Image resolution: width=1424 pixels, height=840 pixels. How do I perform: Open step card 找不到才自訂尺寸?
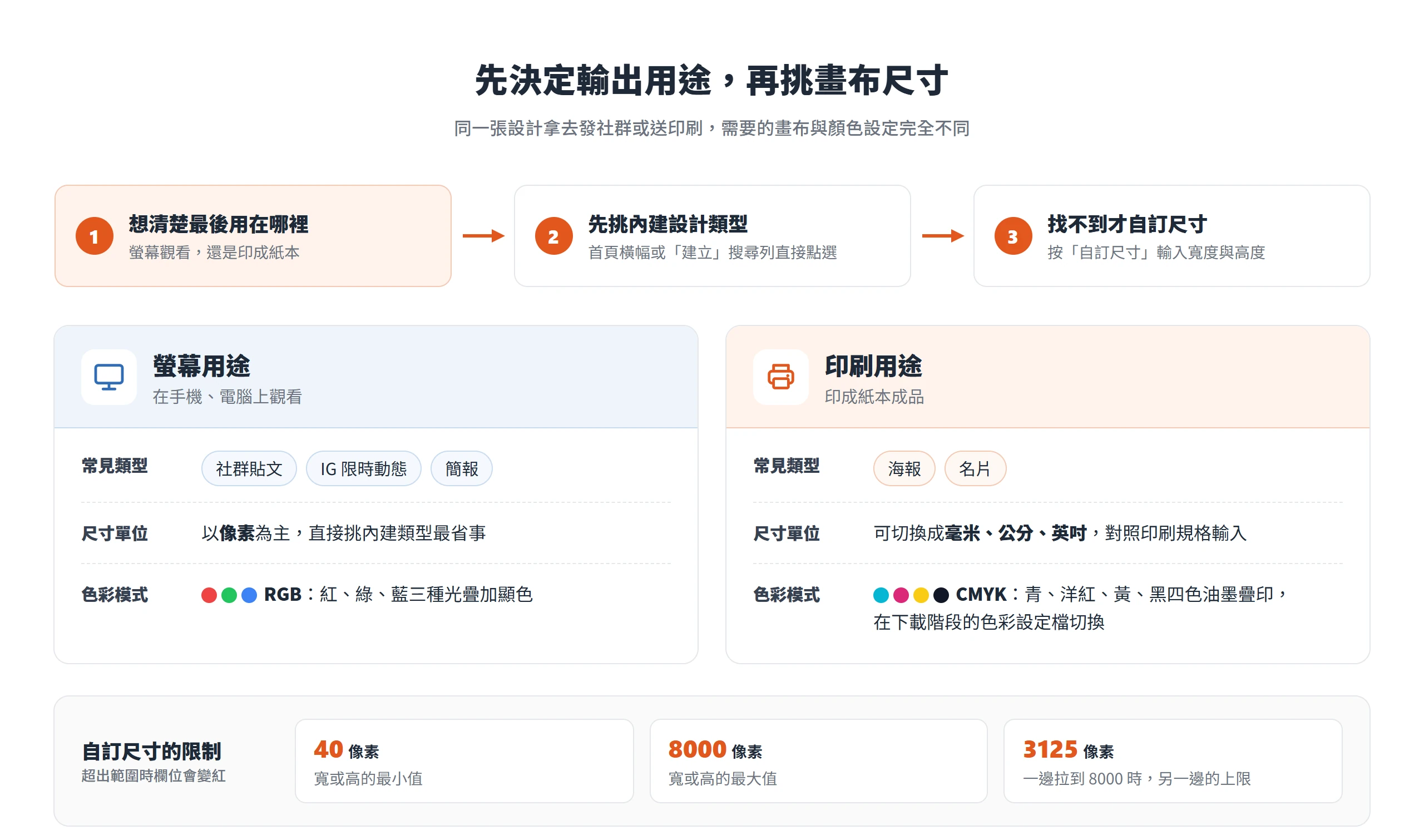point(1171,236)
